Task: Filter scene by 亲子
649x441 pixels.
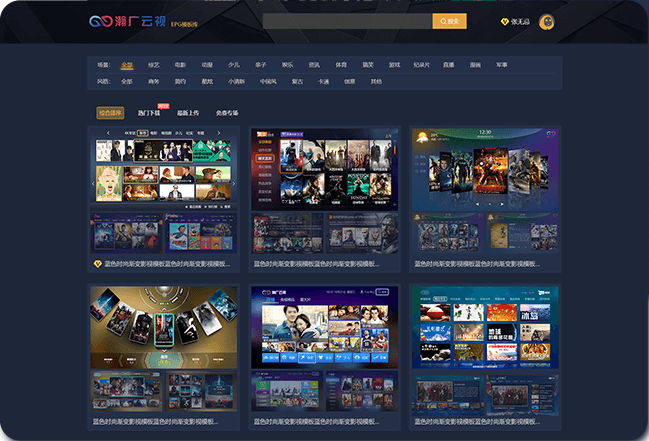Action: click(260, 65)
